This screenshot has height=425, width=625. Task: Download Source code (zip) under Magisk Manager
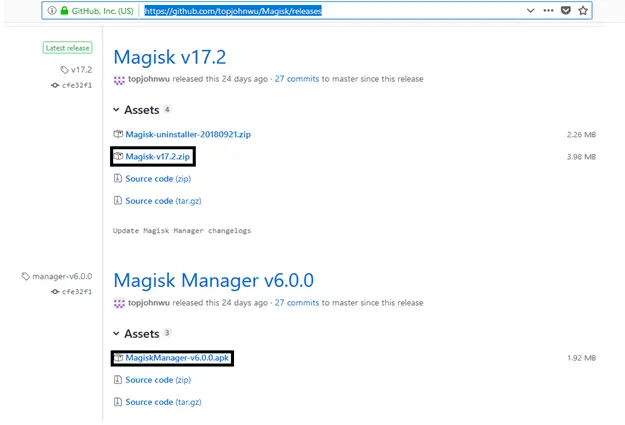[158, 380]
